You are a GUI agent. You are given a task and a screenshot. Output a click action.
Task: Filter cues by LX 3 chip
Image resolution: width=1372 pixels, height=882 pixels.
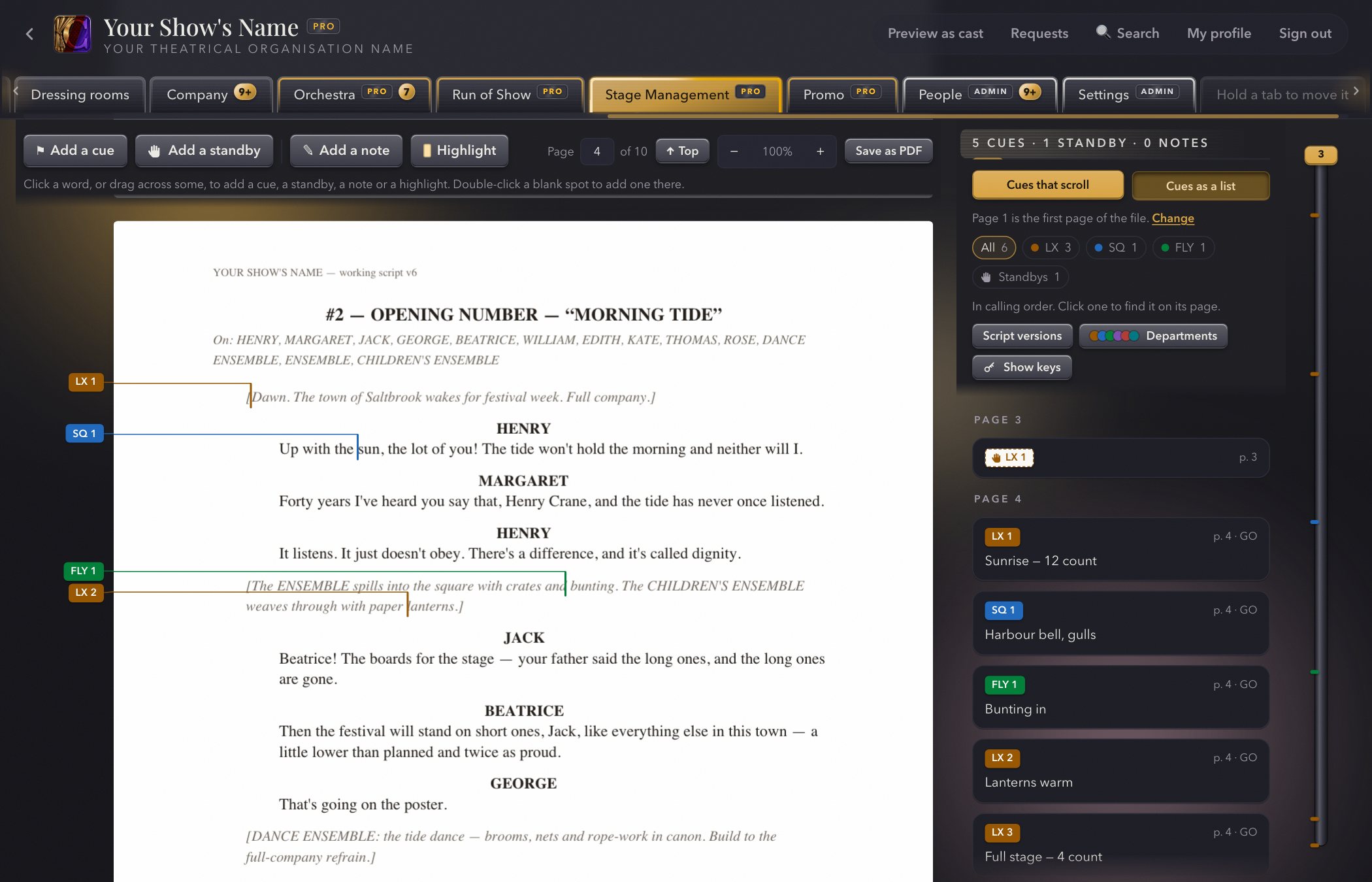click(x=1051, y=248)
